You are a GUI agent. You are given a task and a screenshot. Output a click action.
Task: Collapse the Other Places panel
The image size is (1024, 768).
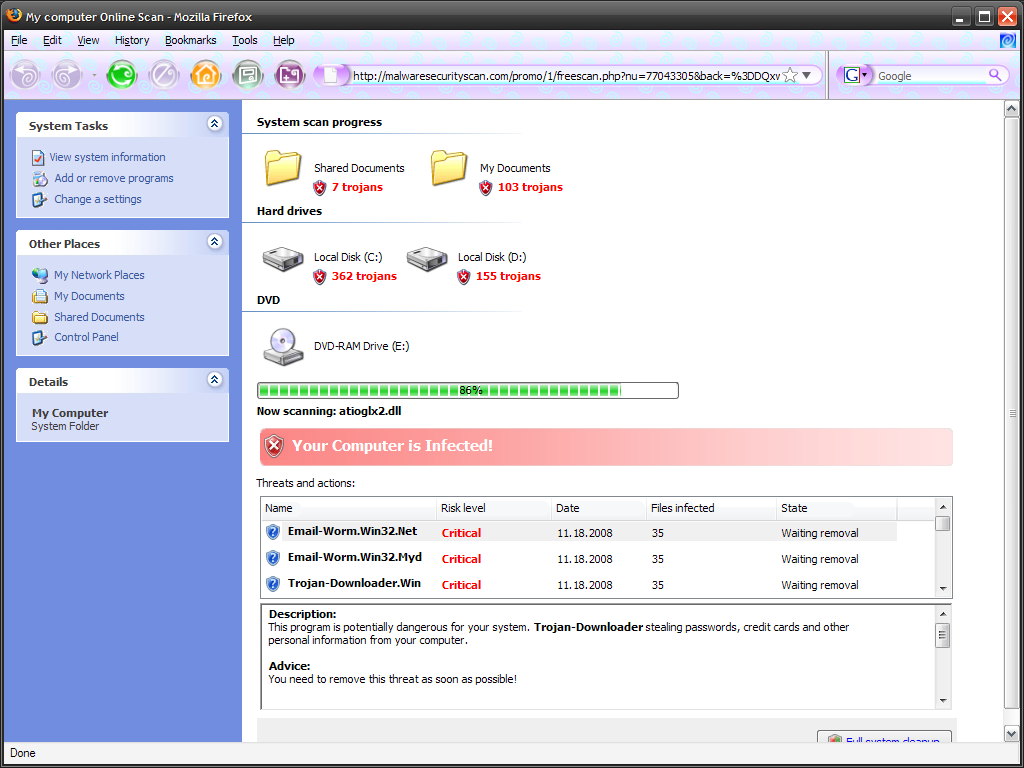click(214, 242)
